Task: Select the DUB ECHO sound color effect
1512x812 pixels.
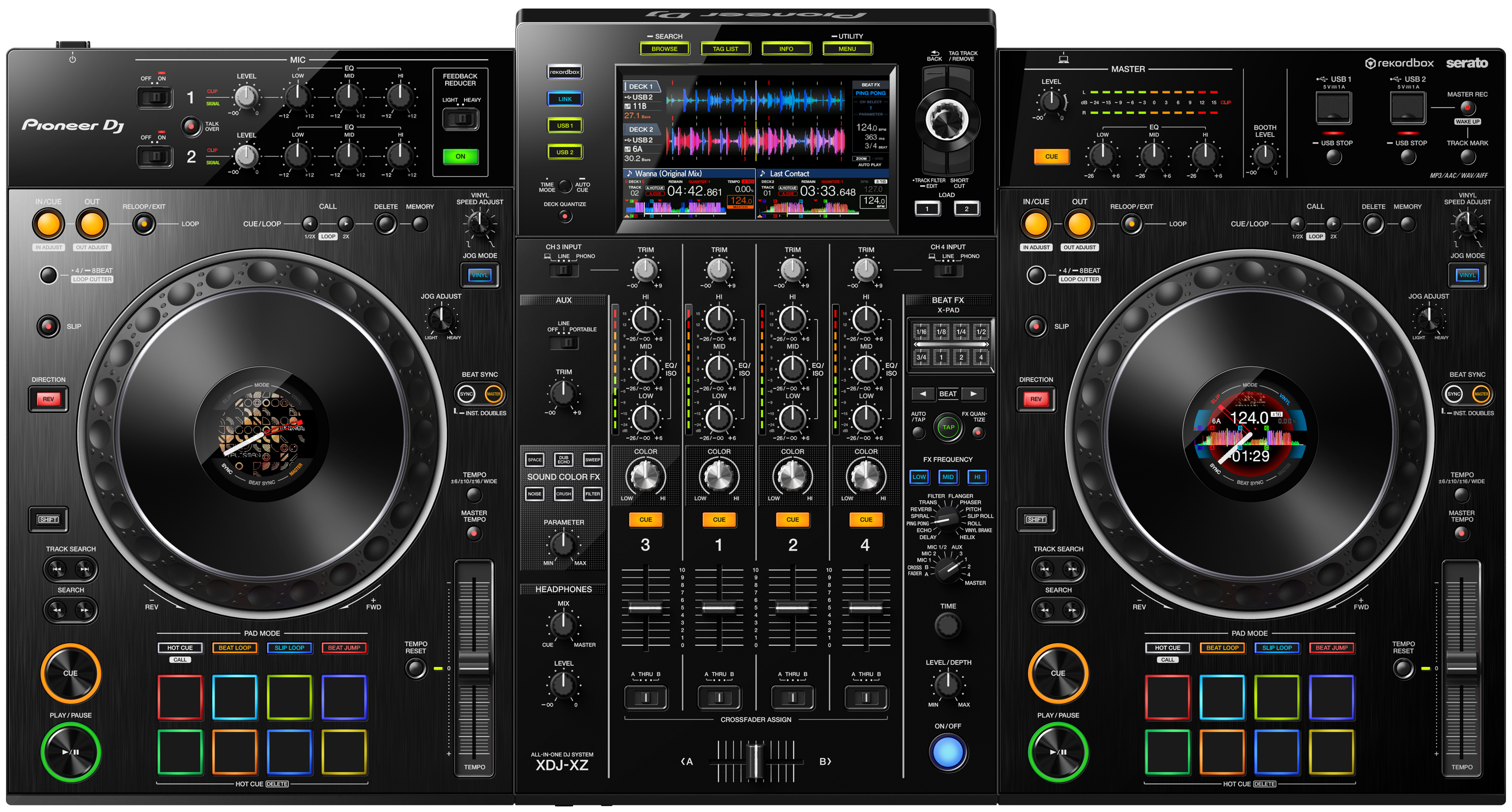Action: click(563, 460)
